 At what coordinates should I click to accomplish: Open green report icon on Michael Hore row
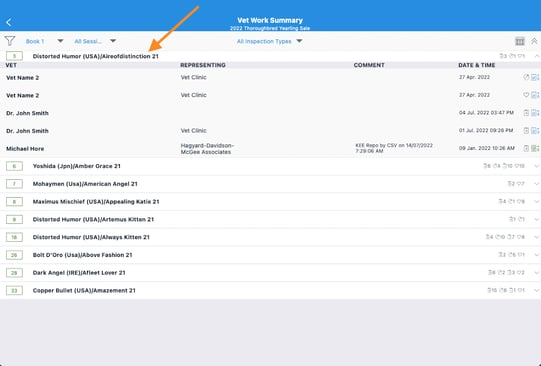[535, 148]
